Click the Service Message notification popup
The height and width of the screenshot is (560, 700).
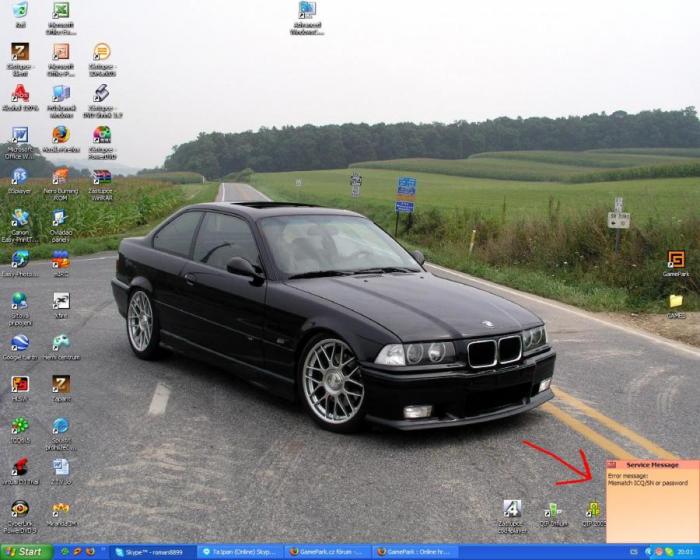pyautogui.click(x=652, y=501)
